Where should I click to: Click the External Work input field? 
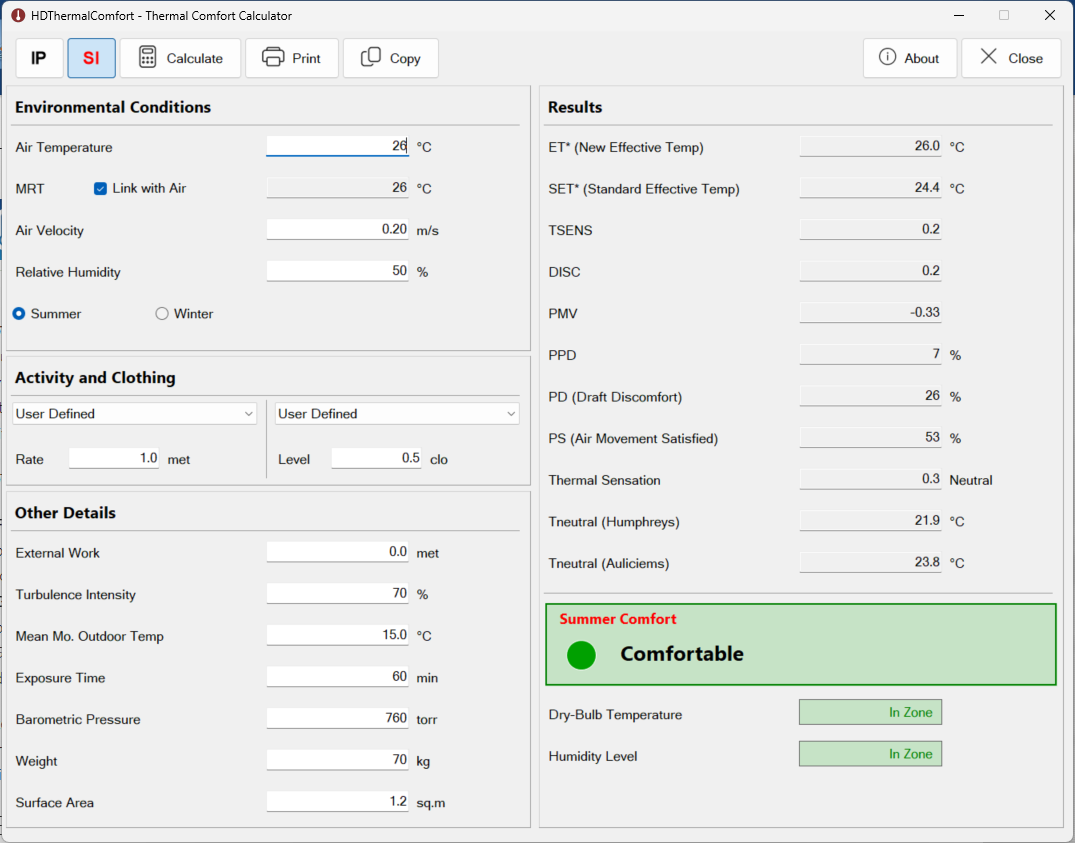pyautogui.click(x=337, y=552)
